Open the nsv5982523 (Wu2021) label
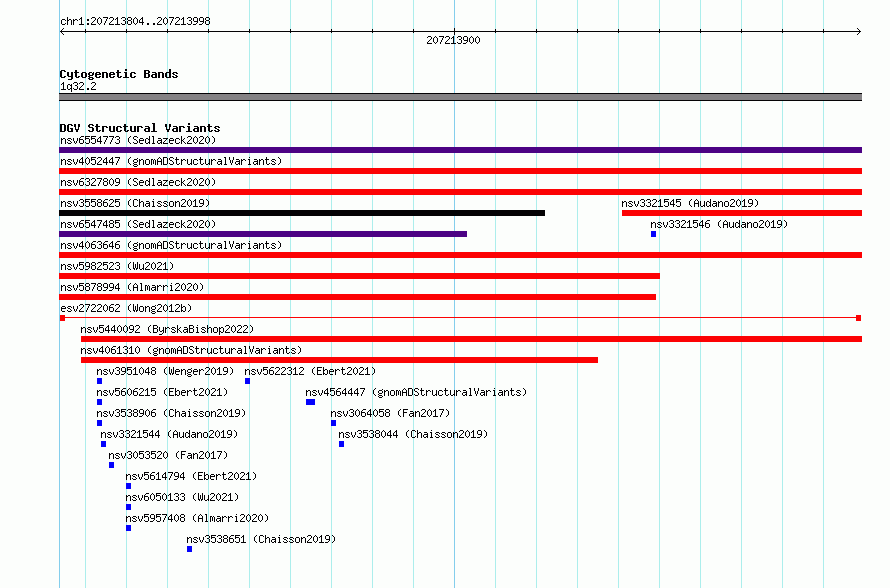Screen dimensions: 890x588 coord(117,266)
